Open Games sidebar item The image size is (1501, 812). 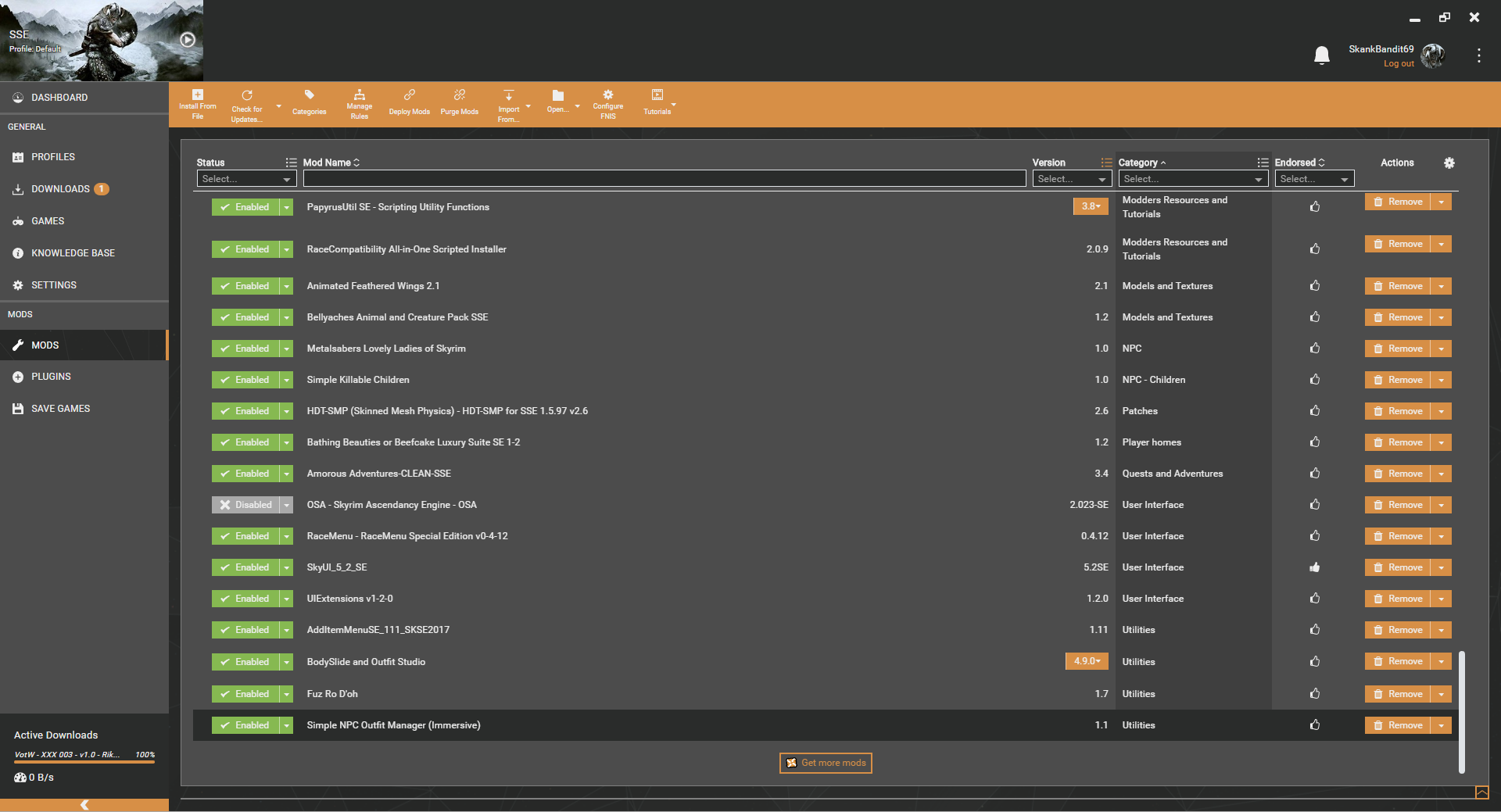pyautogui.click(x=84, y=221)
